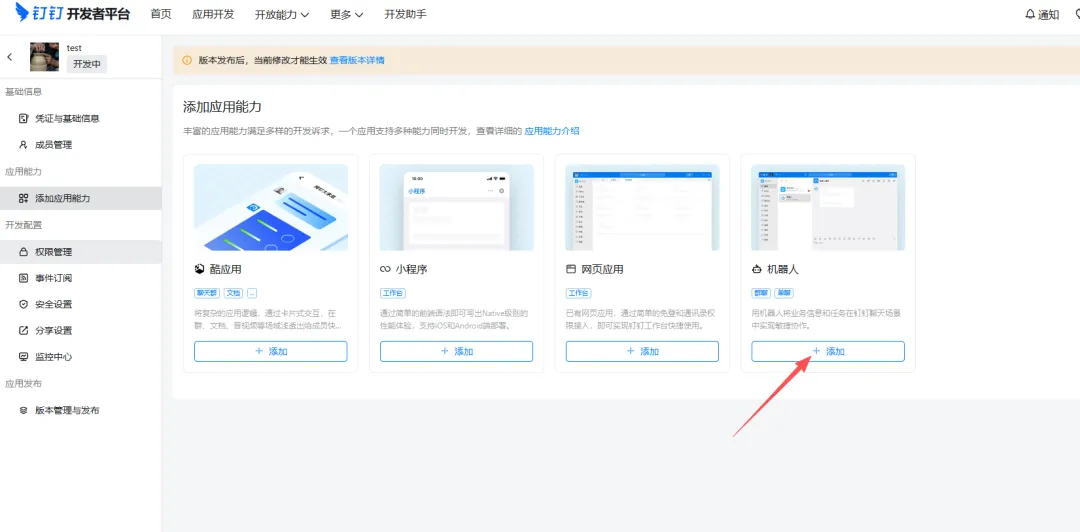
Task: Click the 分享设置 share icon
Action: click(x=23, y=331)
